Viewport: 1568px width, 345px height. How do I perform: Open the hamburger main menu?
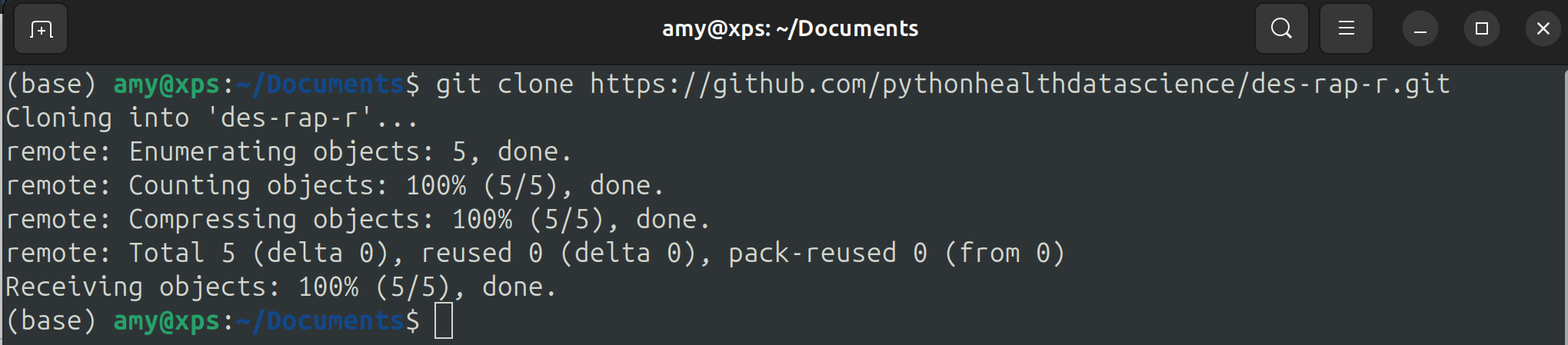click(x=1346, y=29)
